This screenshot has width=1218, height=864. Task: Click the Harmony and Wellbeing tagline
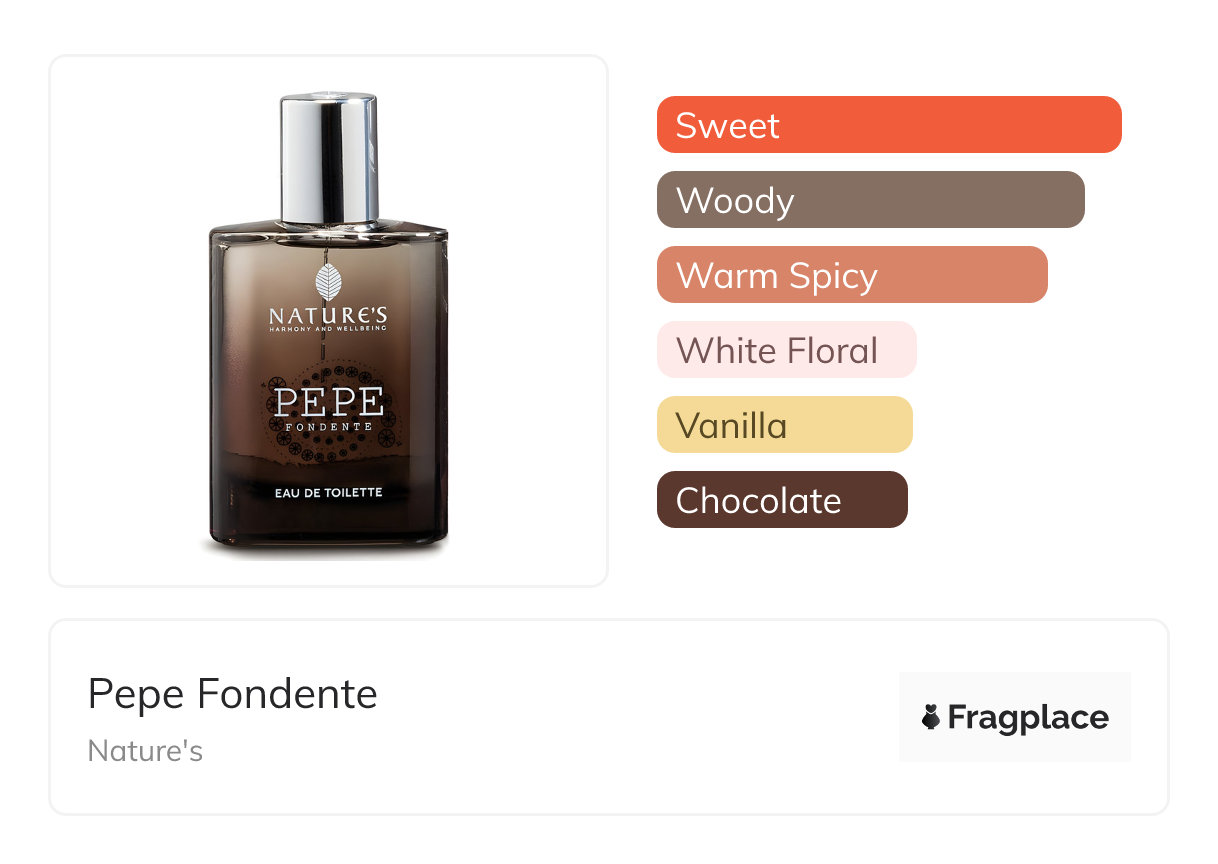click(328, 327)
